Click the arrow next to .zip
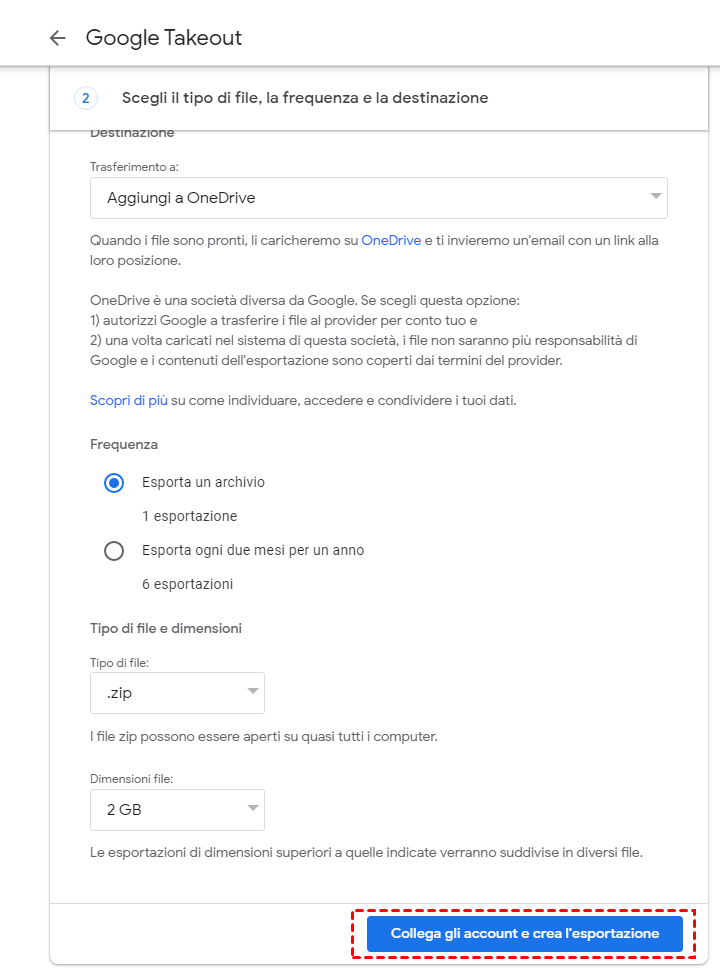 [252, 692]
